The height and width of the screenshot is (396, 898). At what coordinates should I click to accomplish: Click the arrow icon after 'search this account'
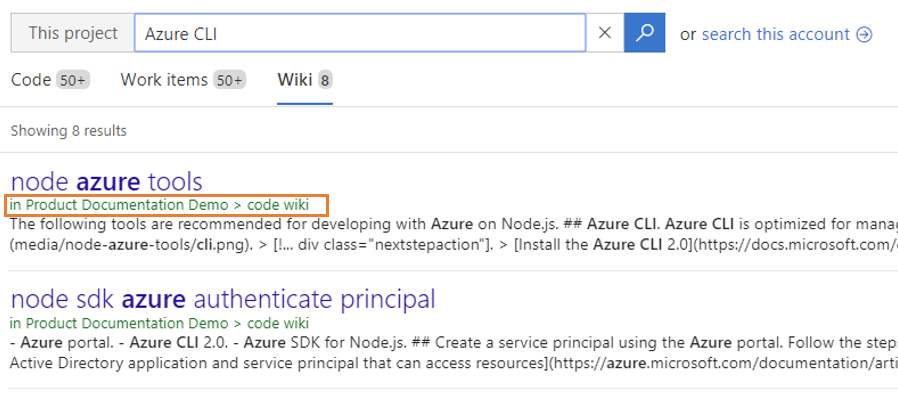[864, 35]
